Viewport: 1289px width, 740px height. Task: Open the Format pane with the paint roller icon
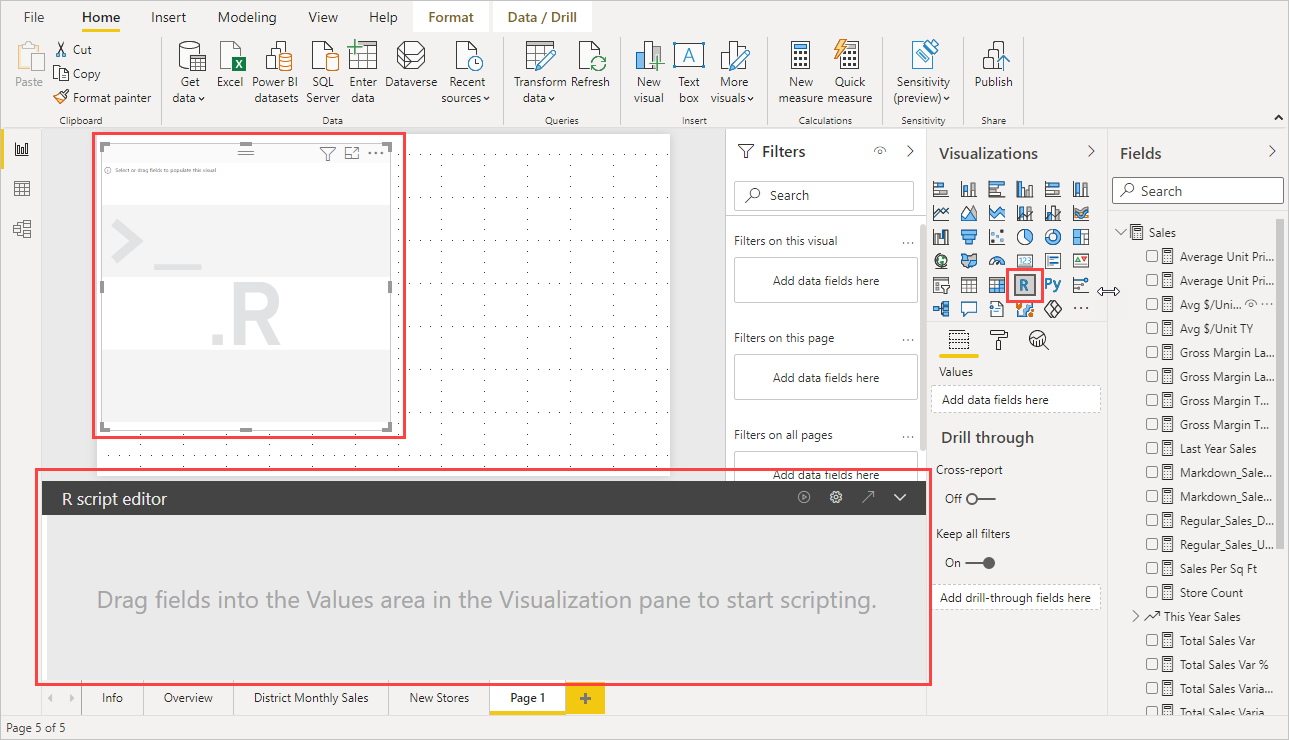click(x=999, y=339)
